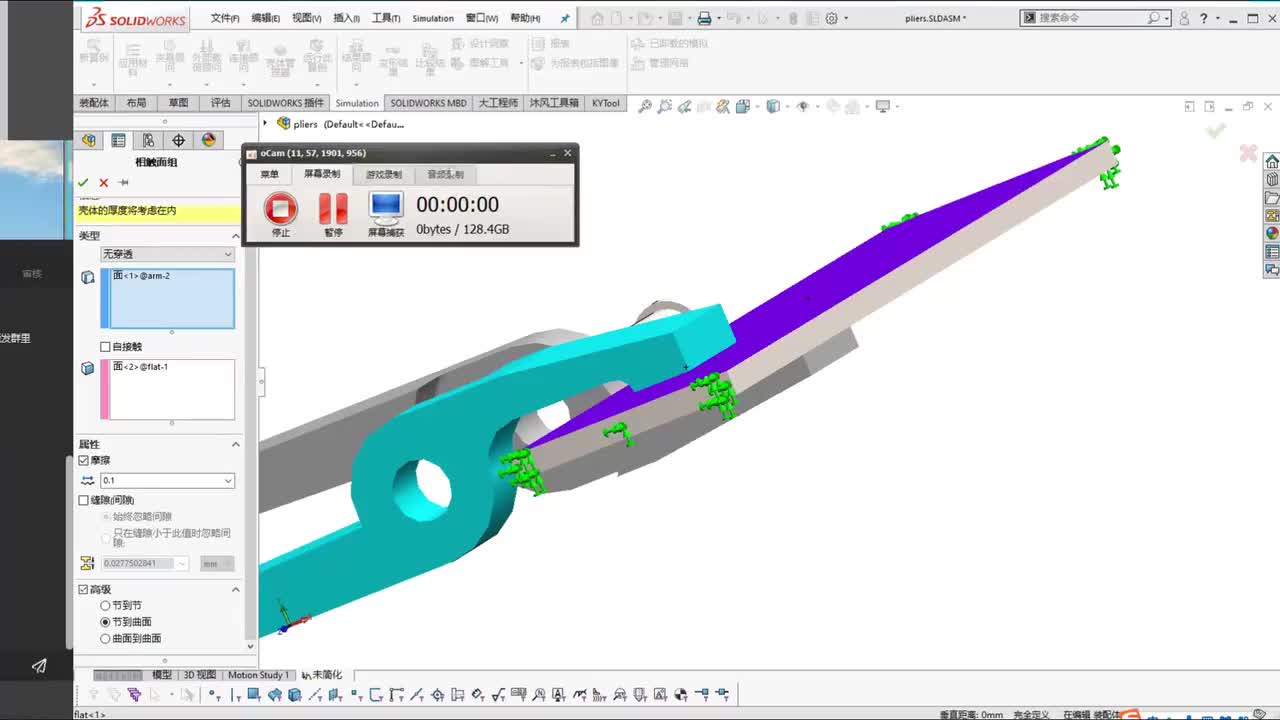The width and height of the screenshot is (1280, 720).
Task: Click the 未简化 simulation study tab
Action: tap(323, 675)
